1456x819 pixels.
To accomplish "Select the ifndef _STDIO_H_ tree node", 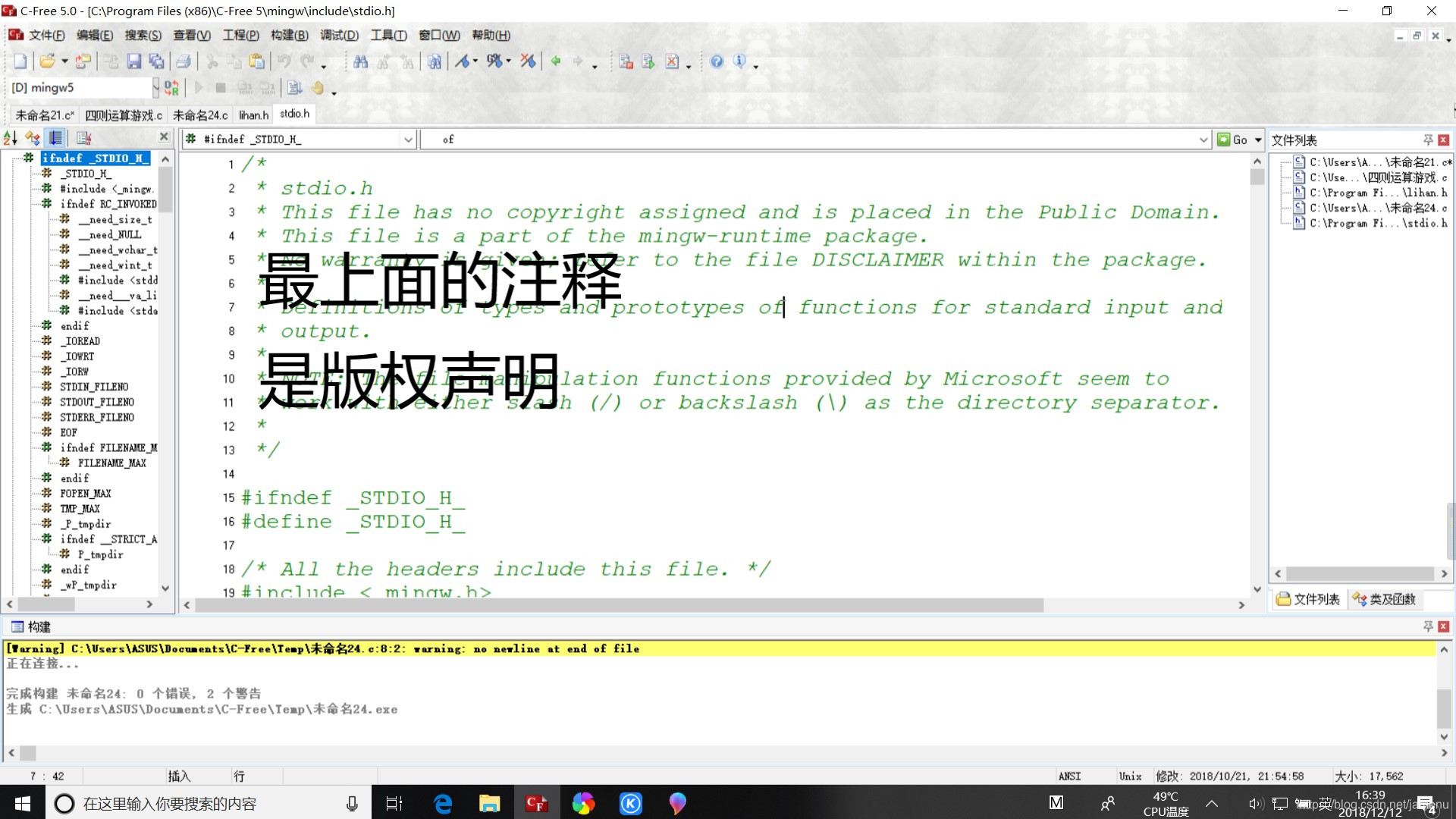I will (x=95, y=158).
